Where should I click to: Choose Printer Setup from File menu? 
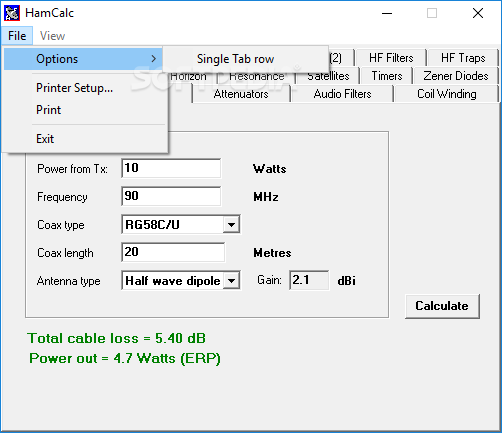(x=74, y=88)
